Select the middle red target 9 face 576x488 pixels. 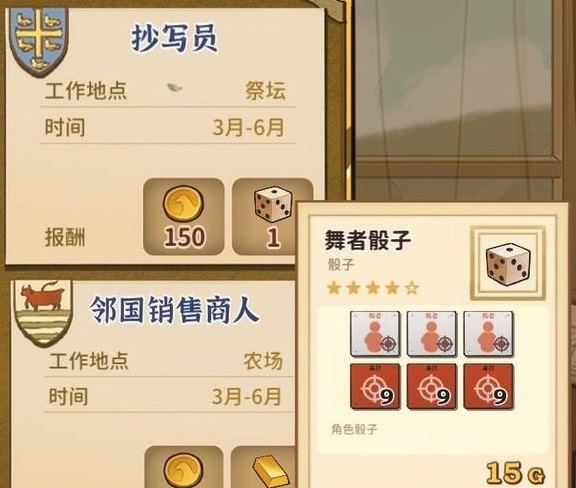coord(432,387)
